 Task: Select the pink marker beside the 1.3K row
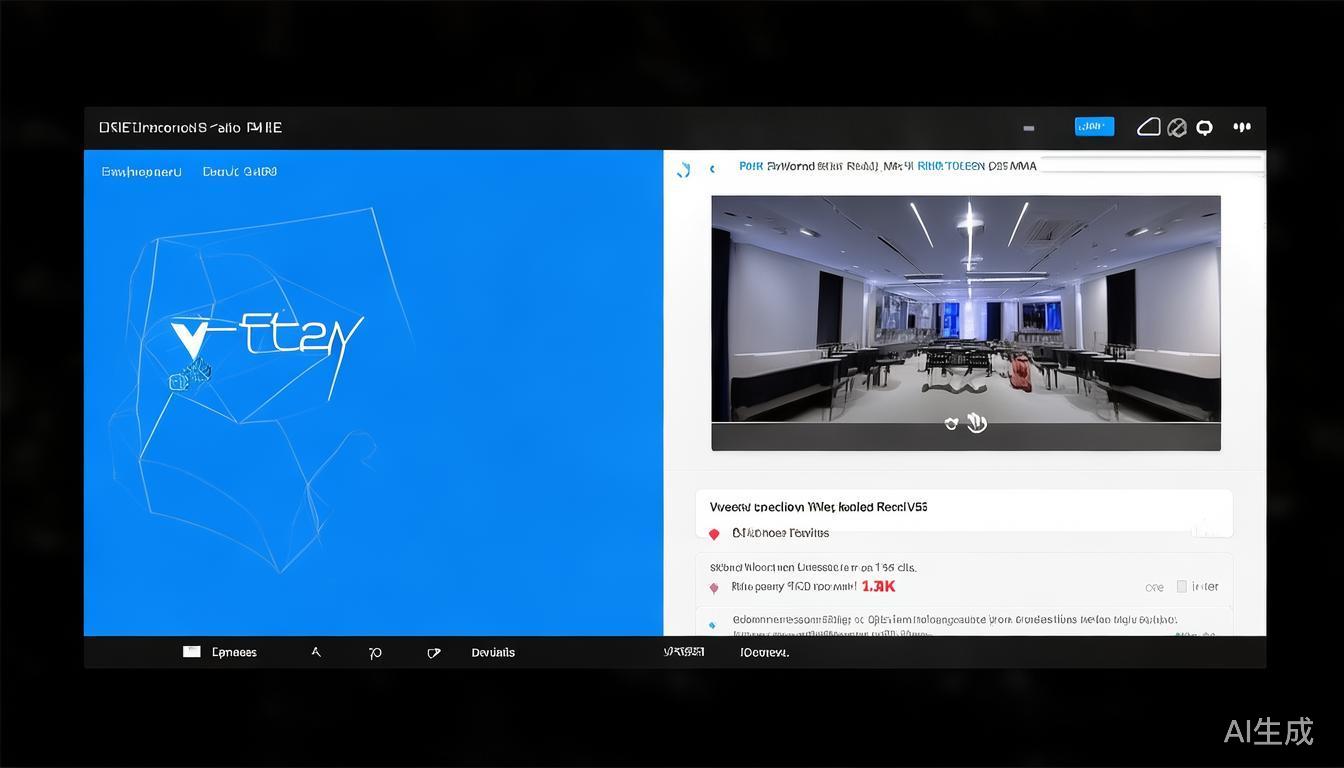[x=714, y=588]
